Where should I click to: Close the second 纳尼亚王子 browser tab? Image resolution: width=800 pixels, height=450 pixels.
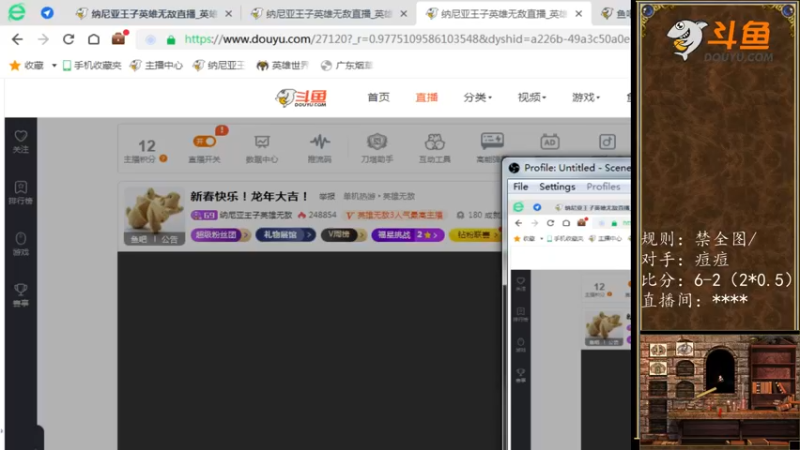404,14
